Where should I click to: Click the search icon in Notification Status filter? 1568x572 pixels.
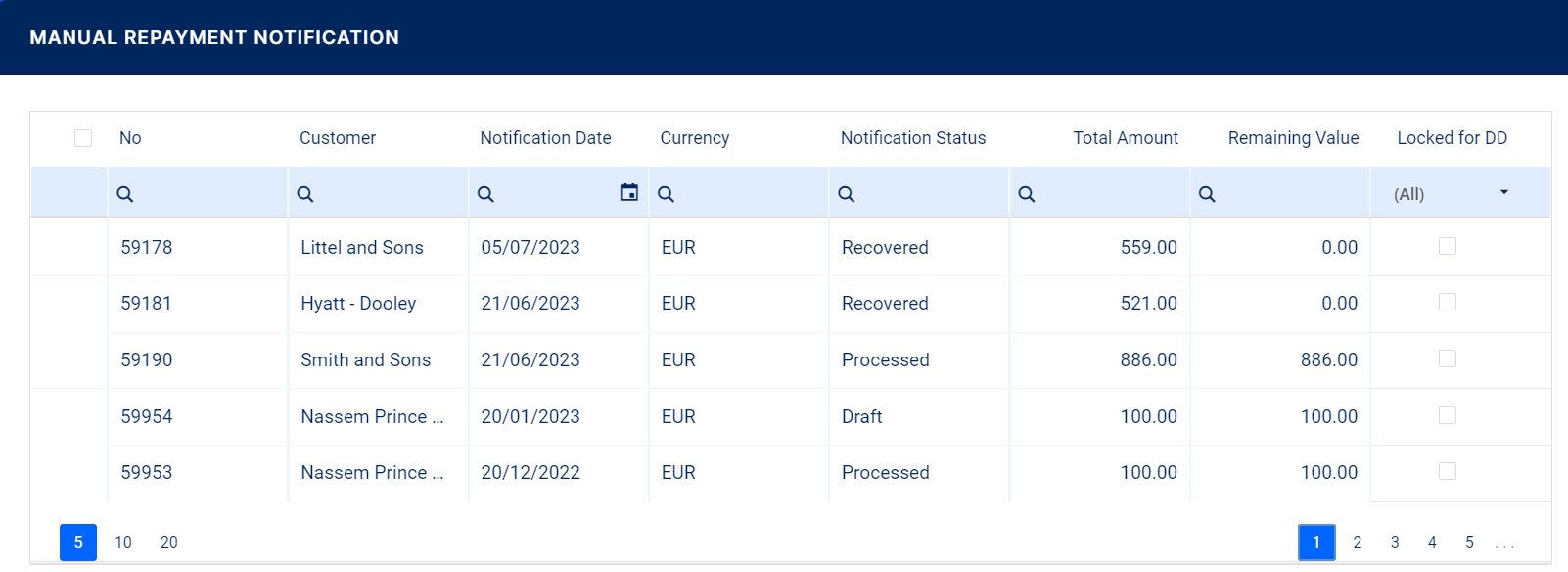847,194
